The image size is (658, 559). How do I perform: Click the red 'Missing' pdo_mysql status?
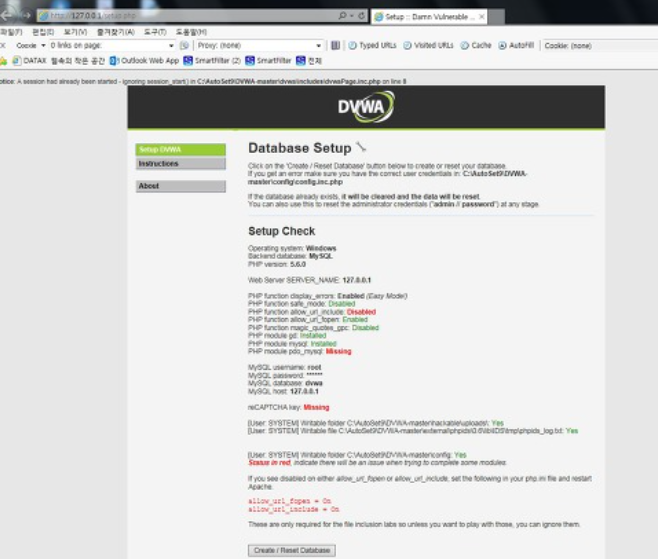point(338,351)
